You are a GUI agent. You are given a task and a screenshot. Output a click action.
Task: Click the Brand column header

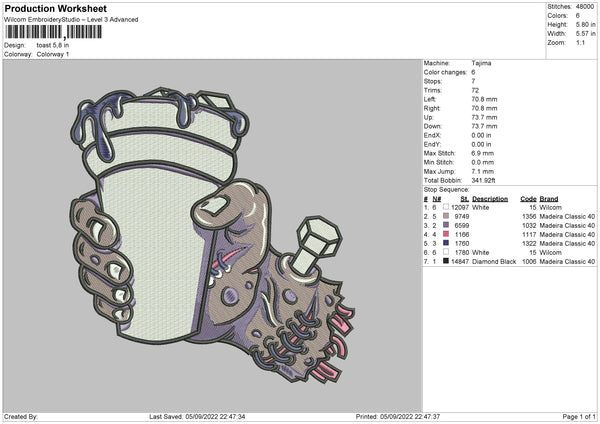point(549,197)
